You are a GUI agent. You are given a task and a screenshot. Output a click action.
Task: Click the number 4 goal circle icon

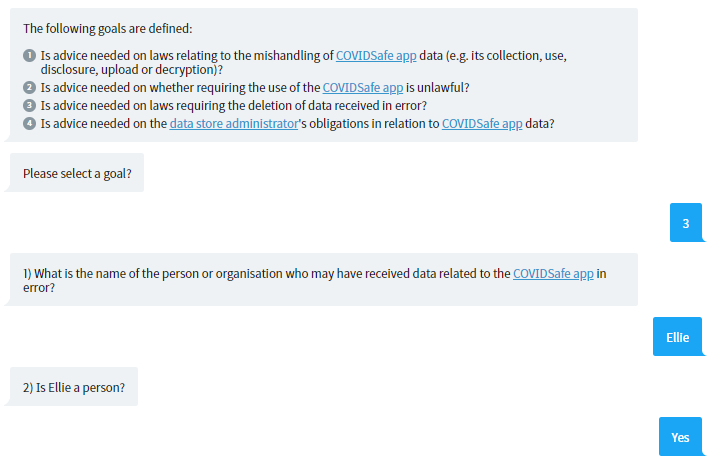pos(29,124)
